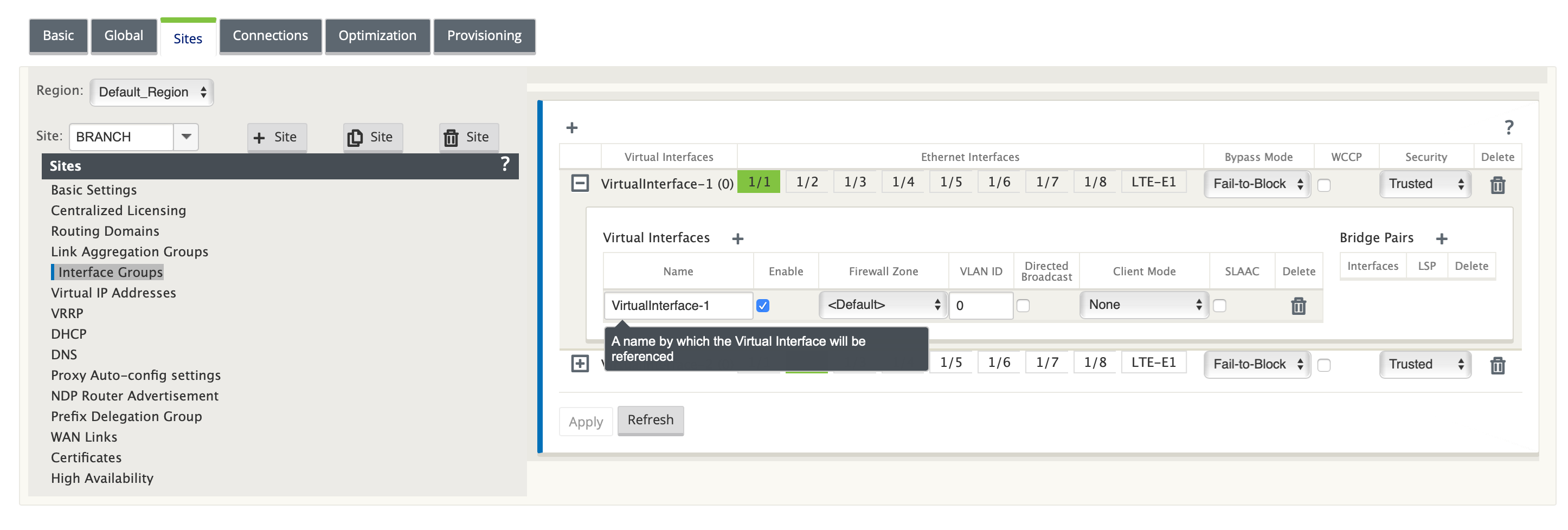Switch to the Connections tab
The width and height of the screenshot is (1568, 530).
point(270,36)
